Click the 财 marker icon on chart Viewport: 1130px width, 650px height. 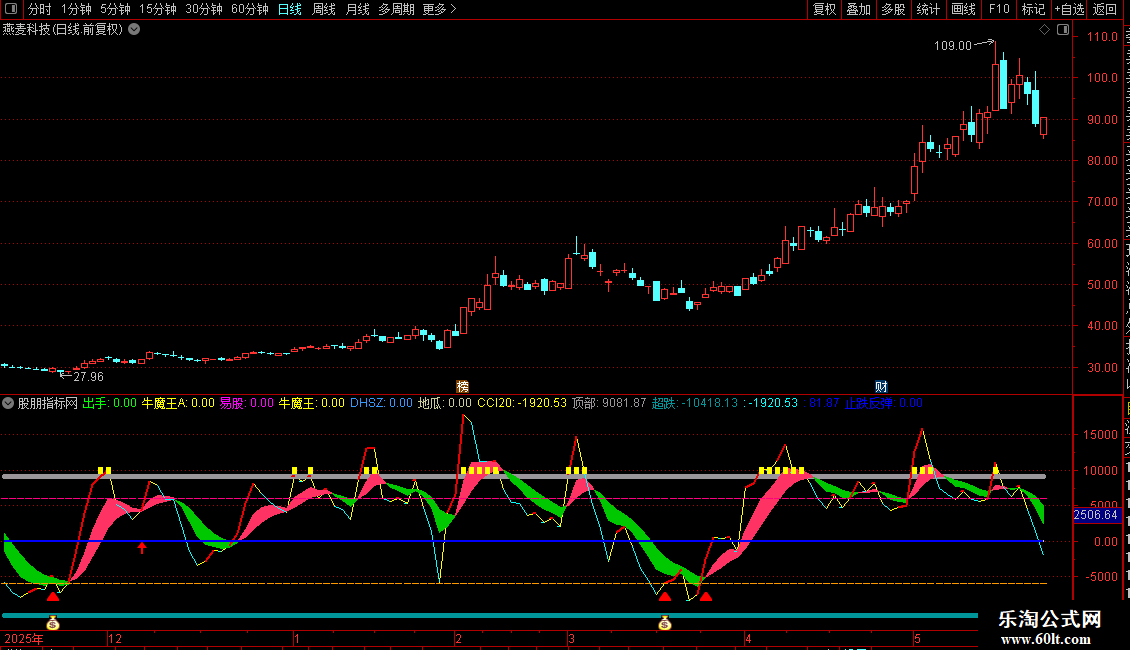(881, 387)
